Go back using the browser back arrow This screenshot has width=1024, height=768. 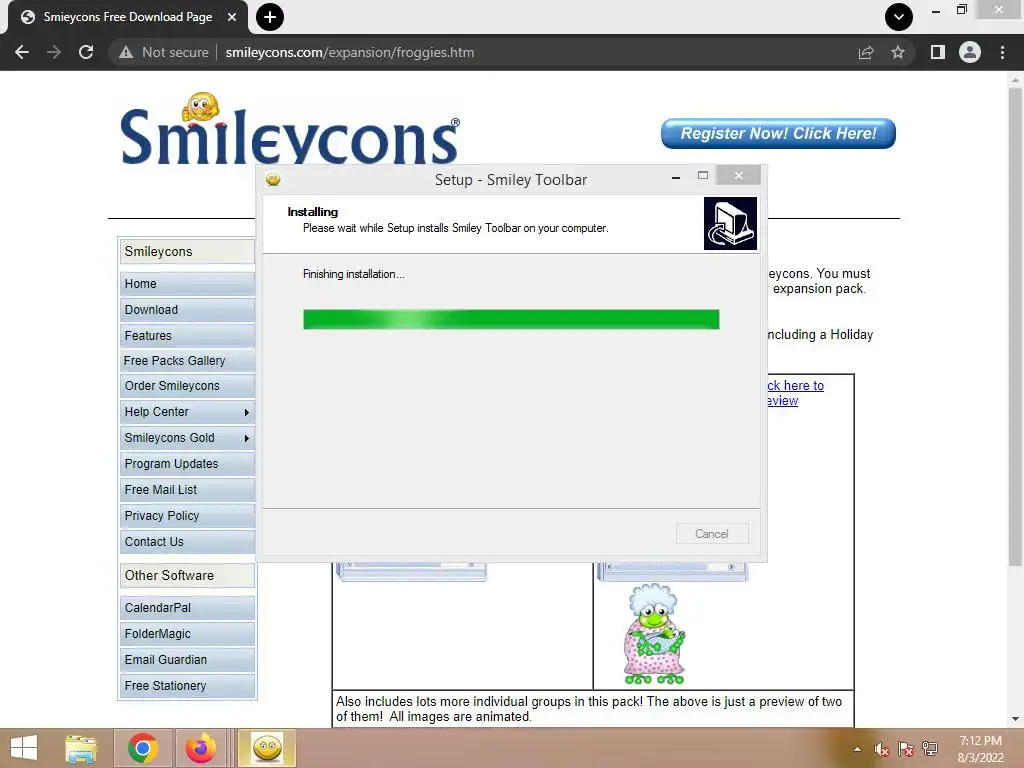tap(22, 52)
